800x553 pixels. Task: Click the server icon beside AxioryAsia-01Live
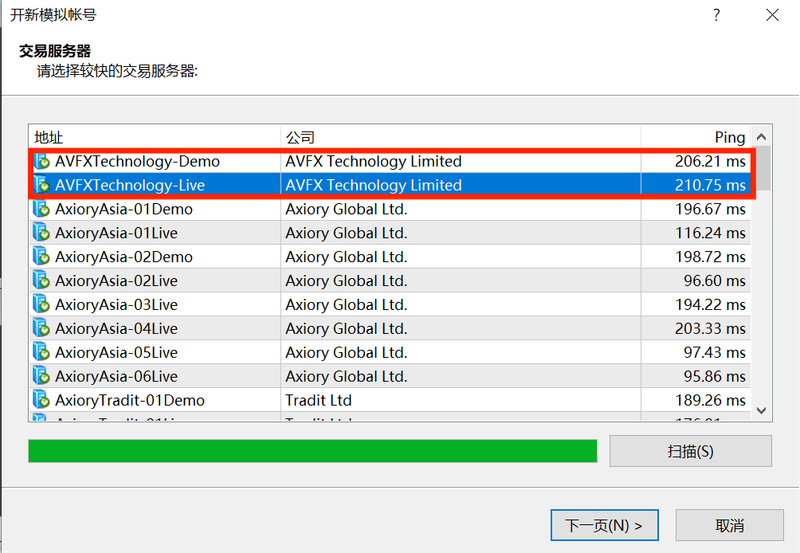(41, 233)
